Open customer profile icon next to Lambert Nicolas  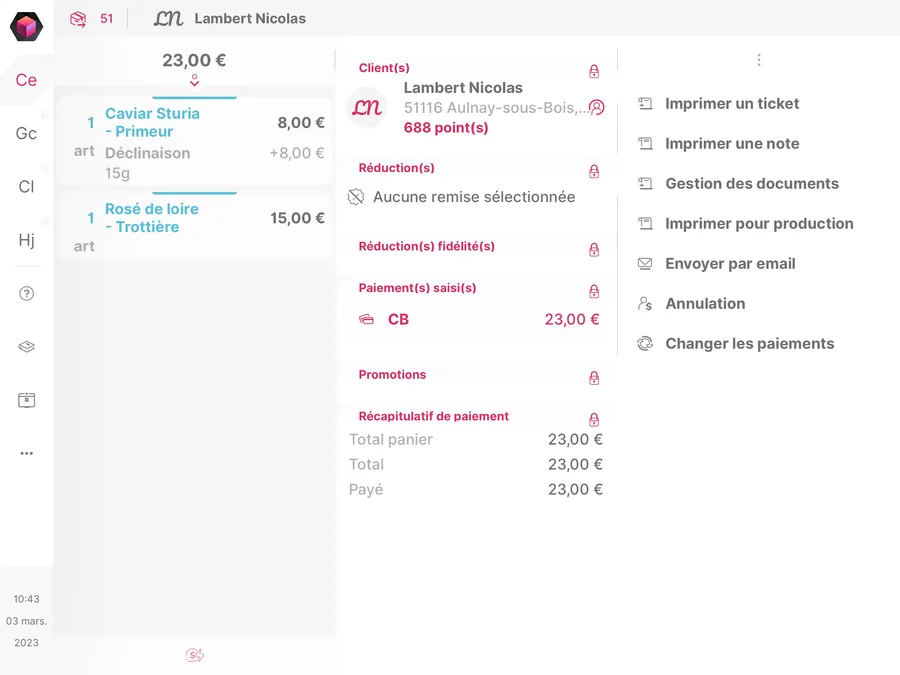[x=597, y=107]
